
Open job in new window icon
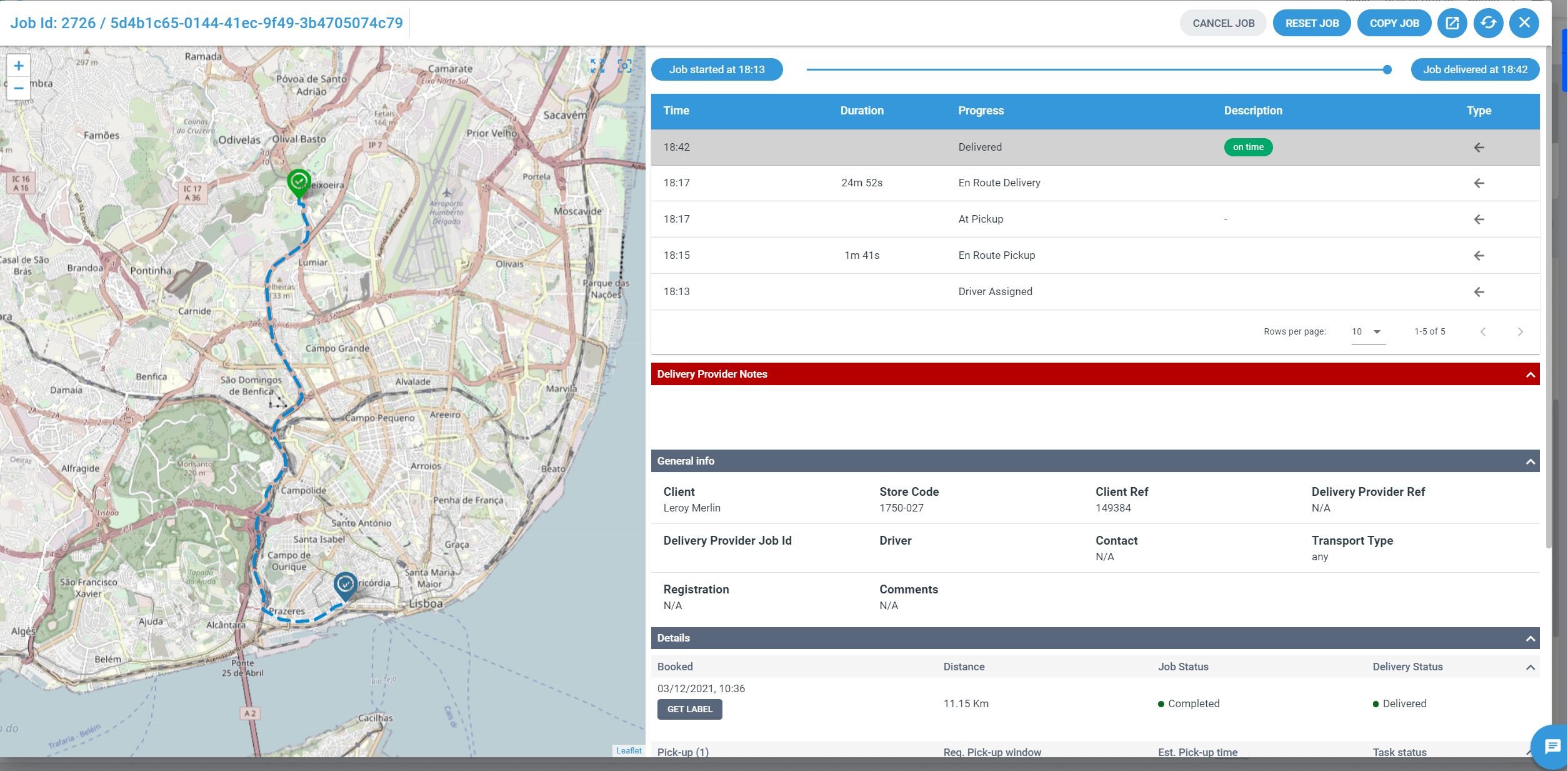(x=1452, y=23)
